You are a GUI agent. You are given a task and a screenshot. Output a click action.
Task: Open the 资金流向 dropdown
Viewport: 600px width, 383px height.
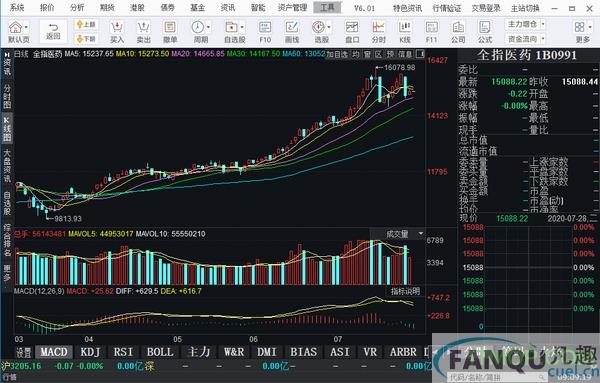click(525, 39)
